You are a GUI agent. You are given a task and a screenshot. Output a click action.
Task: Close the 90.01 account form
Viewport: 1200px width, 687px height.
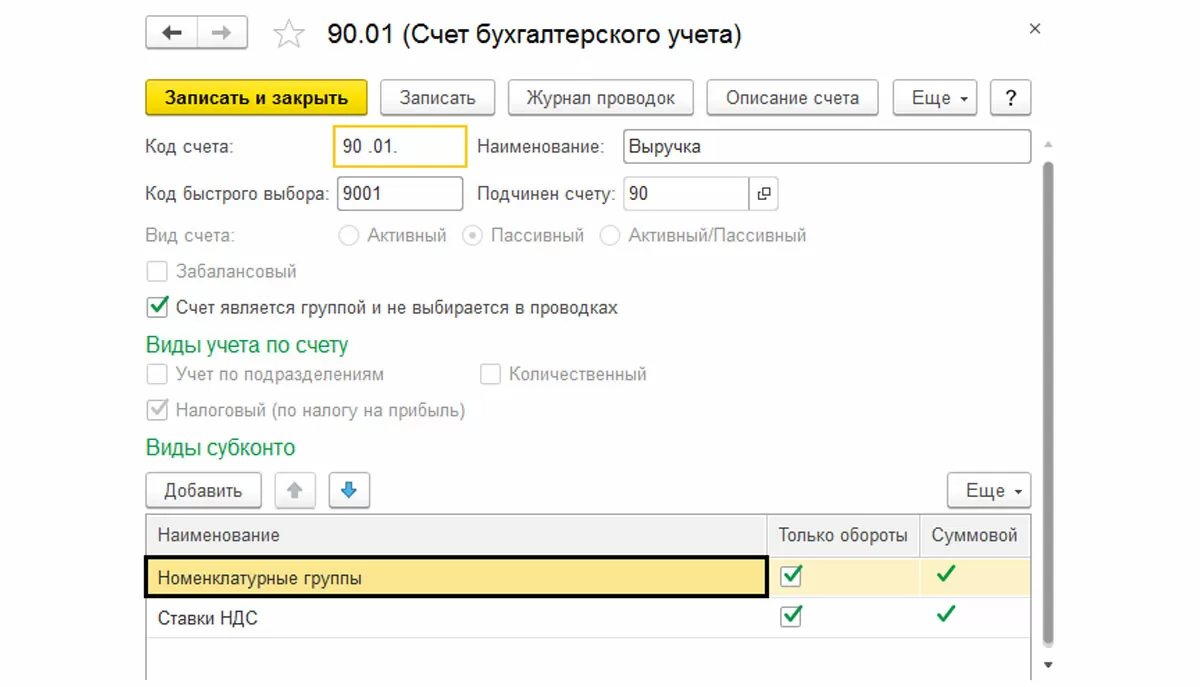tap(1035, 29)
